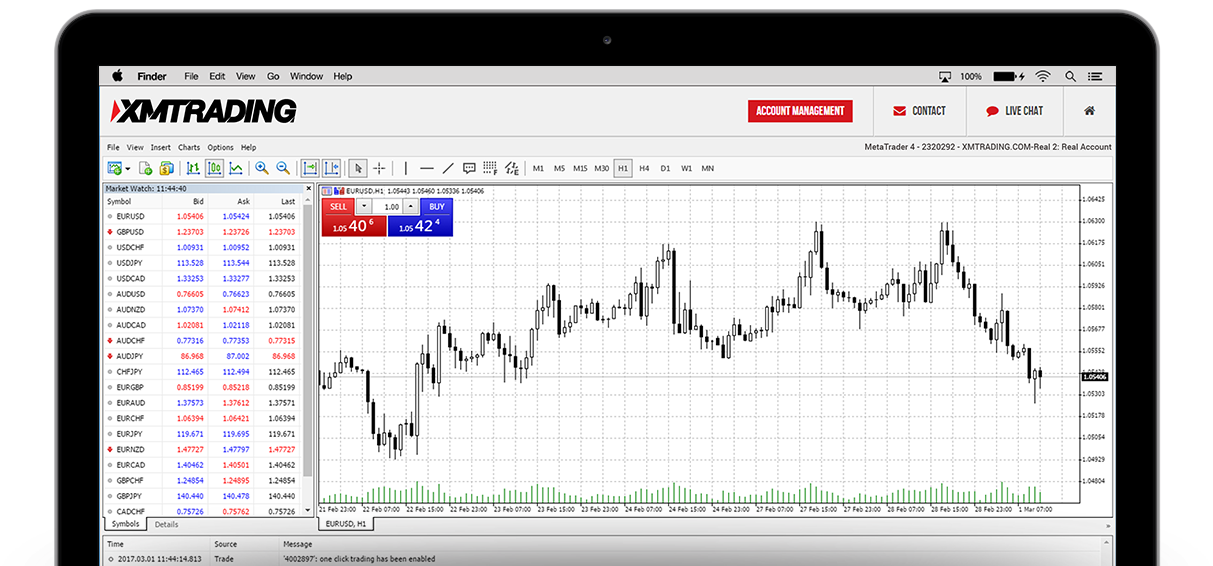Switch to D1 timeframe
Screen dimensions: 1213x566
(665, 168)
